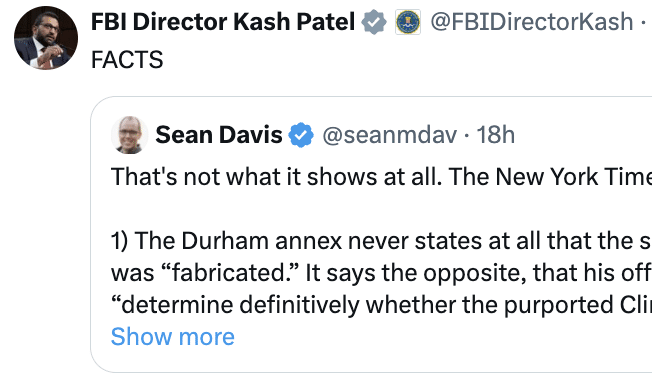Click the FBI seal affiliation badge
Image resolution: width=652 pixels, height=375 pixels.
tap(408, 22)
